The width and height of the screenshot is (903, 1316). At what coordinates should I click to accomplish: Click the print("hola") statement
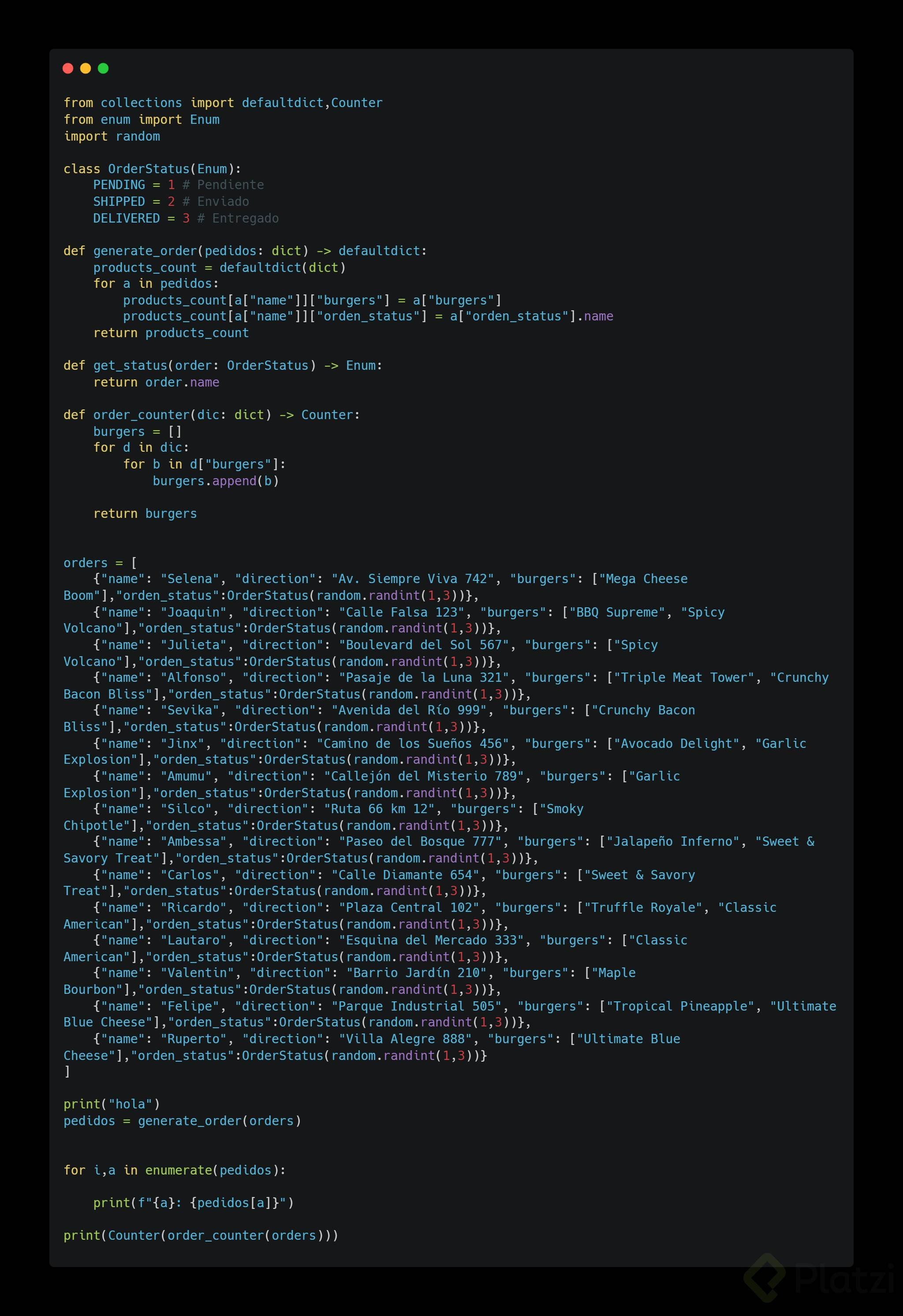click(112, 1104)
